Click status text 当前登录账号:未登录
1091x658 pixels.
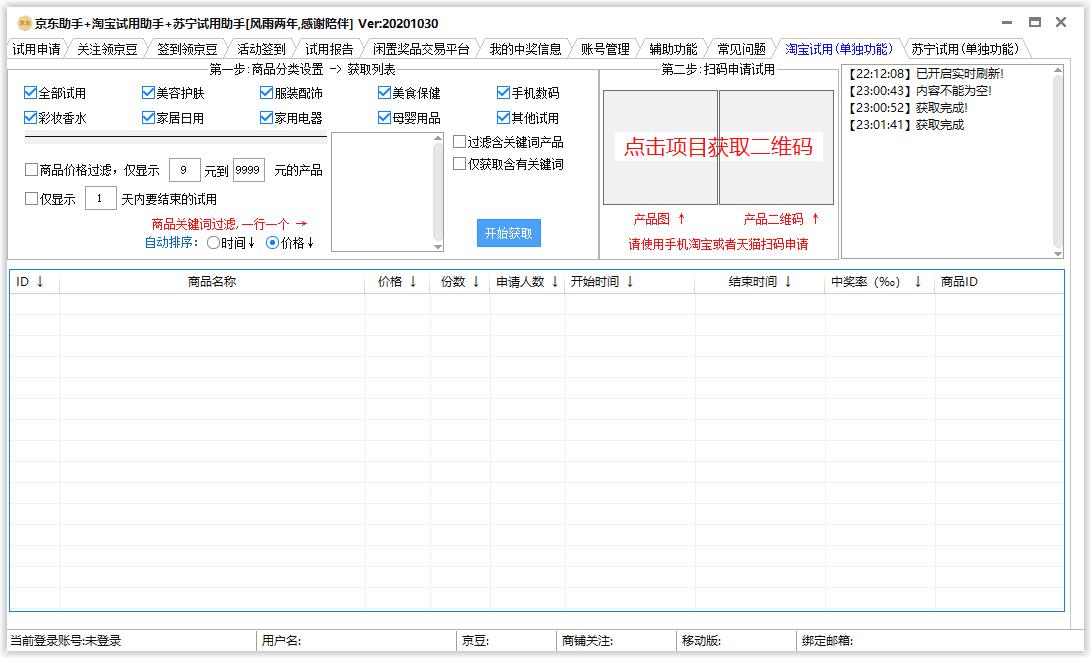click(x=65, y=641)
